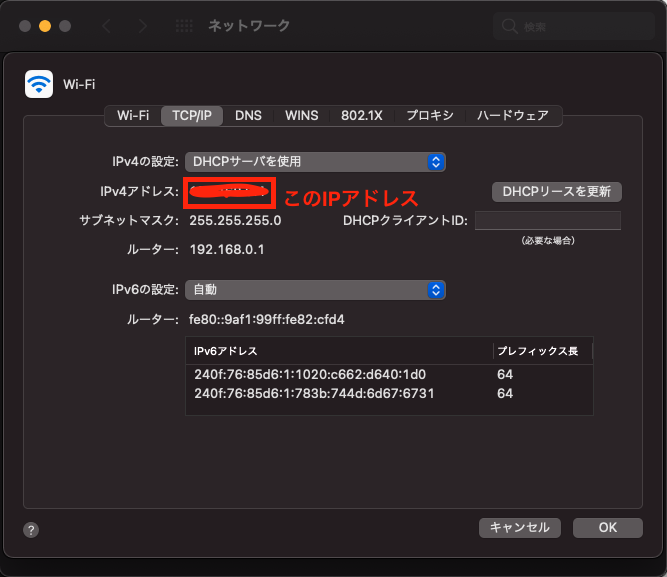This screenshot has height=577, width=667.
Task: Click the (必要な場合) hint text
Action: 548,241
